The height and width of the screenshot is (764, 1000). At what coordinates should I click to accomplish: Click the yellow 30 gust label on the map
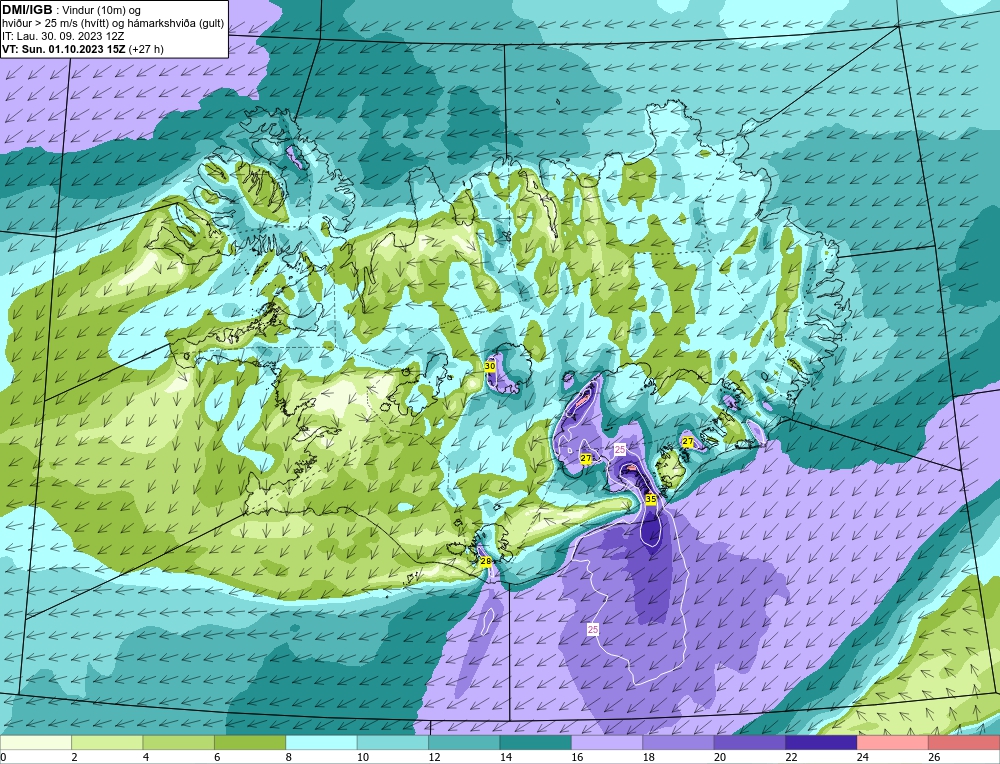[x=490, y=367]
